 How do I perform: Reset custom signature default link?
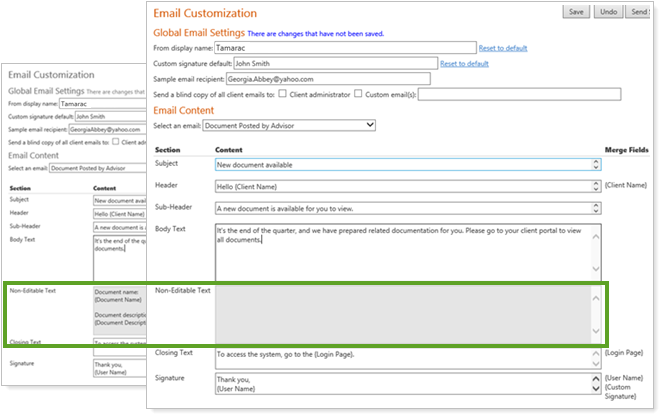point(464,64)
